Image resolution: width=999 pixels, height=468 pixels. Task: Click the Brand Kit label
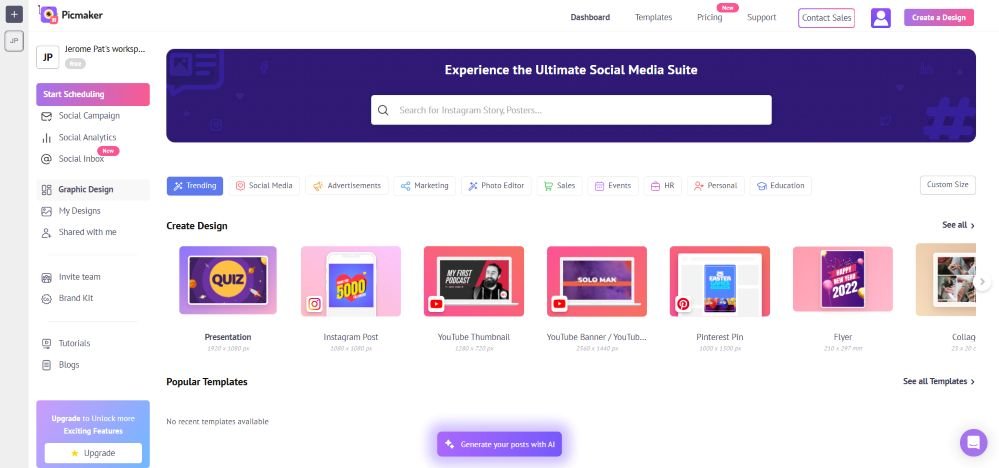(76, 299)
